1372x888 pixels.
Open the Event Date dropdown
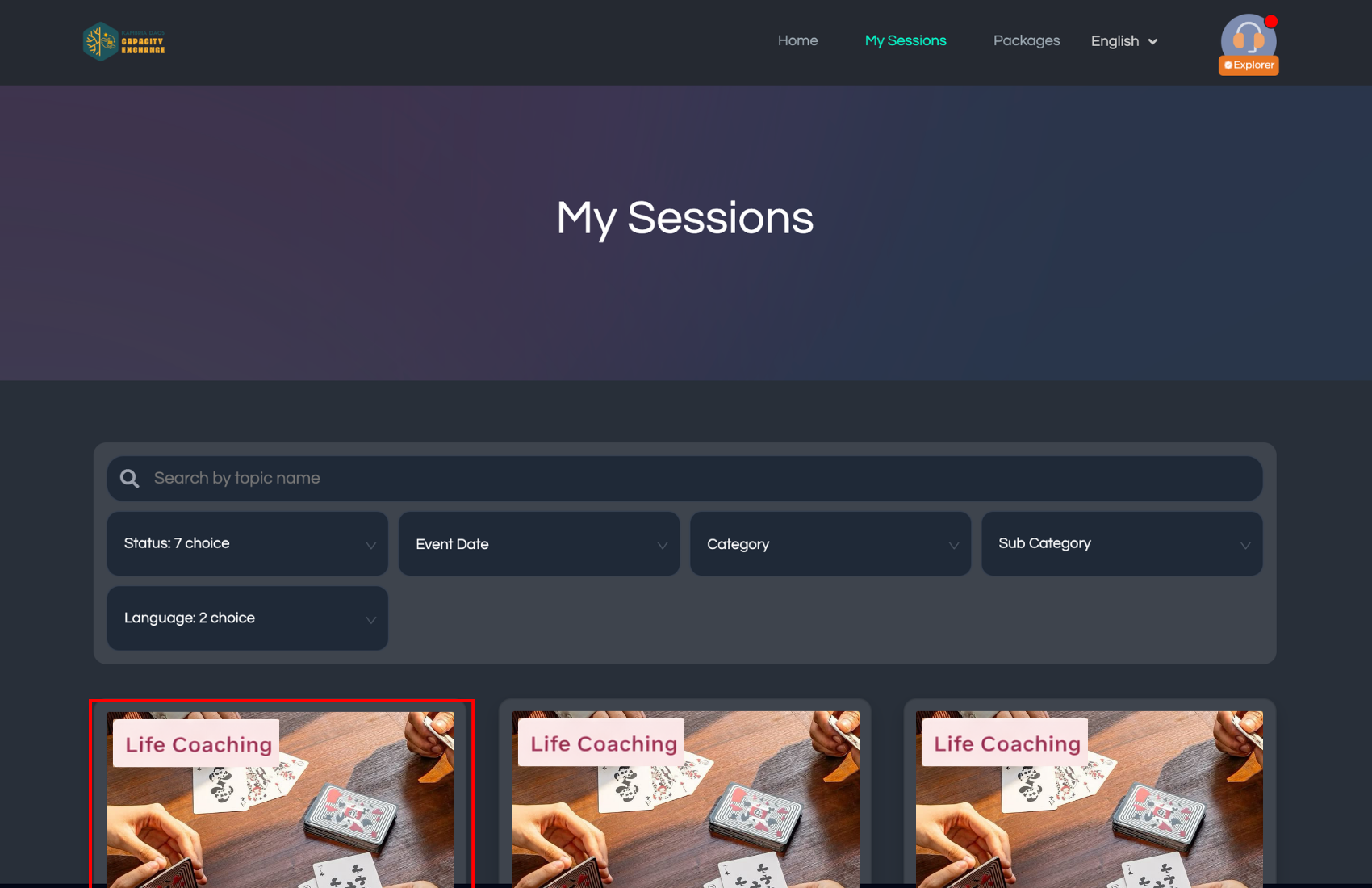tap(539, 544)
